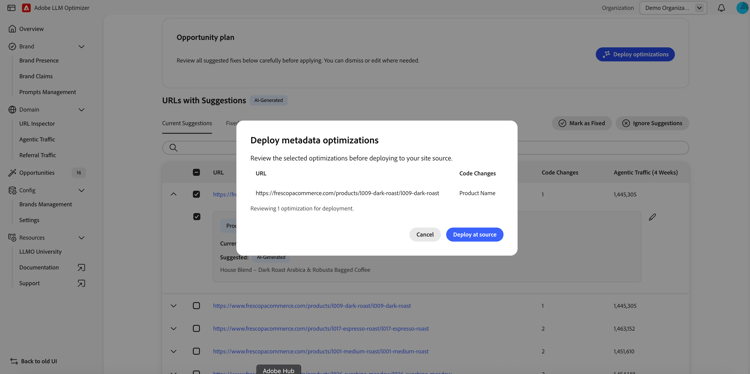Collapse the first expanded URL row
This screenshot has height=374, width=750.
(x=174, y=194)
